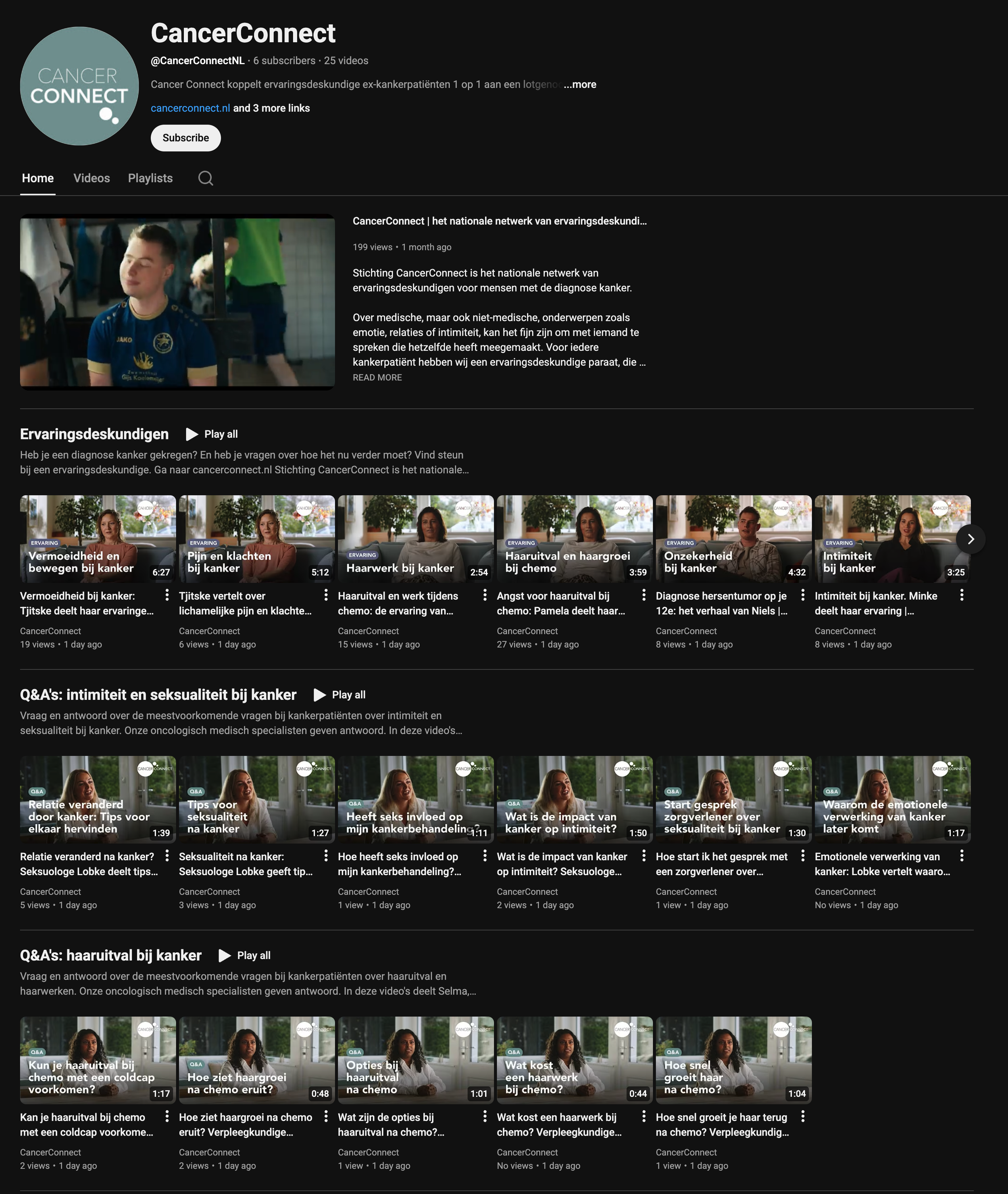Viewport: 1008px width, 1194px height.
Task: Click CancerConnect channel avatar logo
Action: [x=79, y=86]
